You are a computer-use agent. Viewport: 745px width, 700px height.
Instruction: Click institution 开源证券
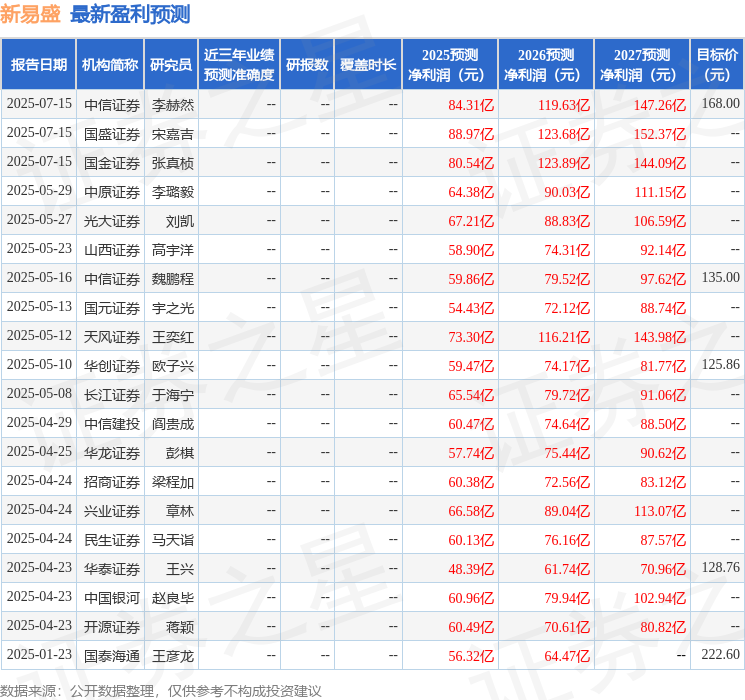click(112, 627)
